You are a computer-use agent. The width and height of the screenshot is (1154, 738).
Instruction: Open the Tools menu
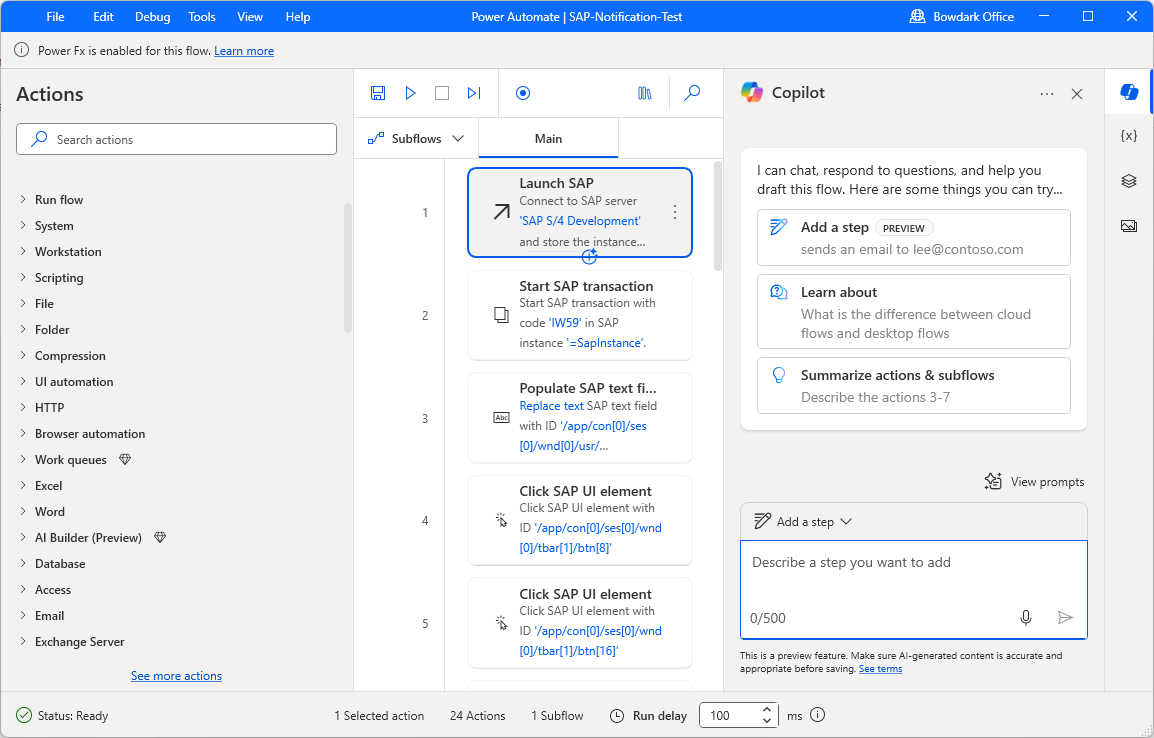point(202,16)
